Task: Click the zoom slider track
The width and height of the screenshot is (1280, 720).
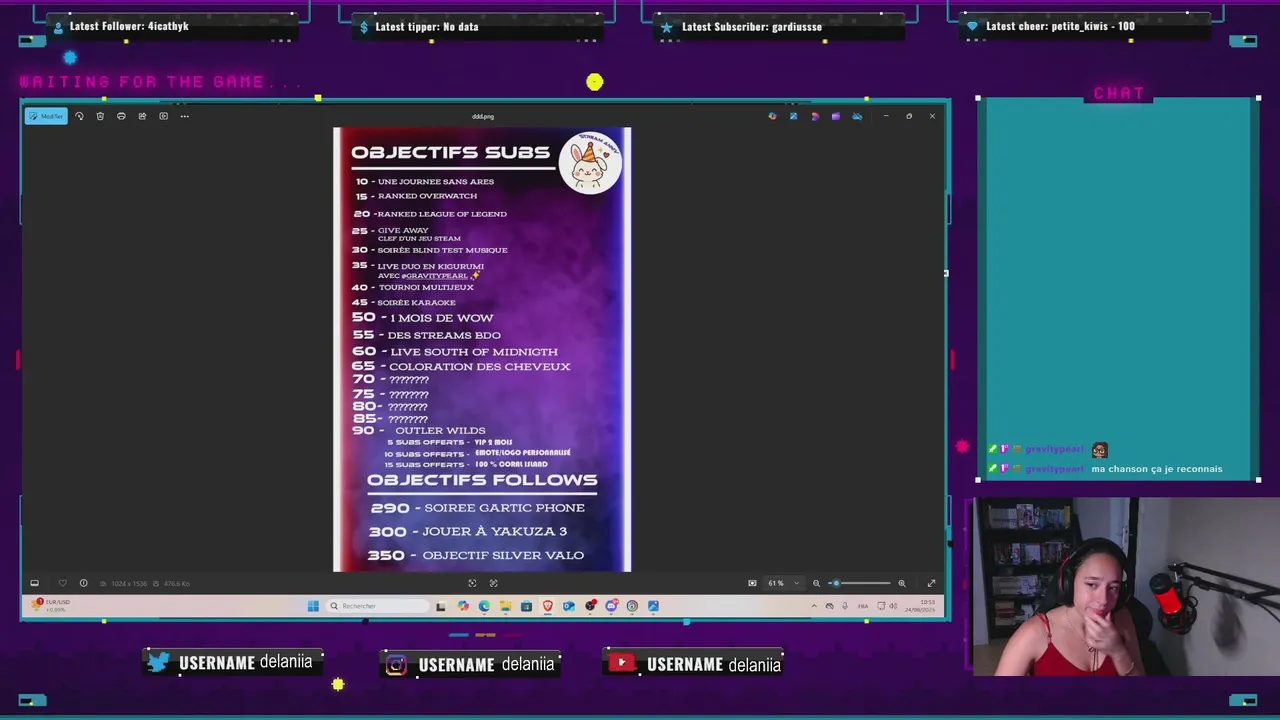Action: click(x=859, y=583)
